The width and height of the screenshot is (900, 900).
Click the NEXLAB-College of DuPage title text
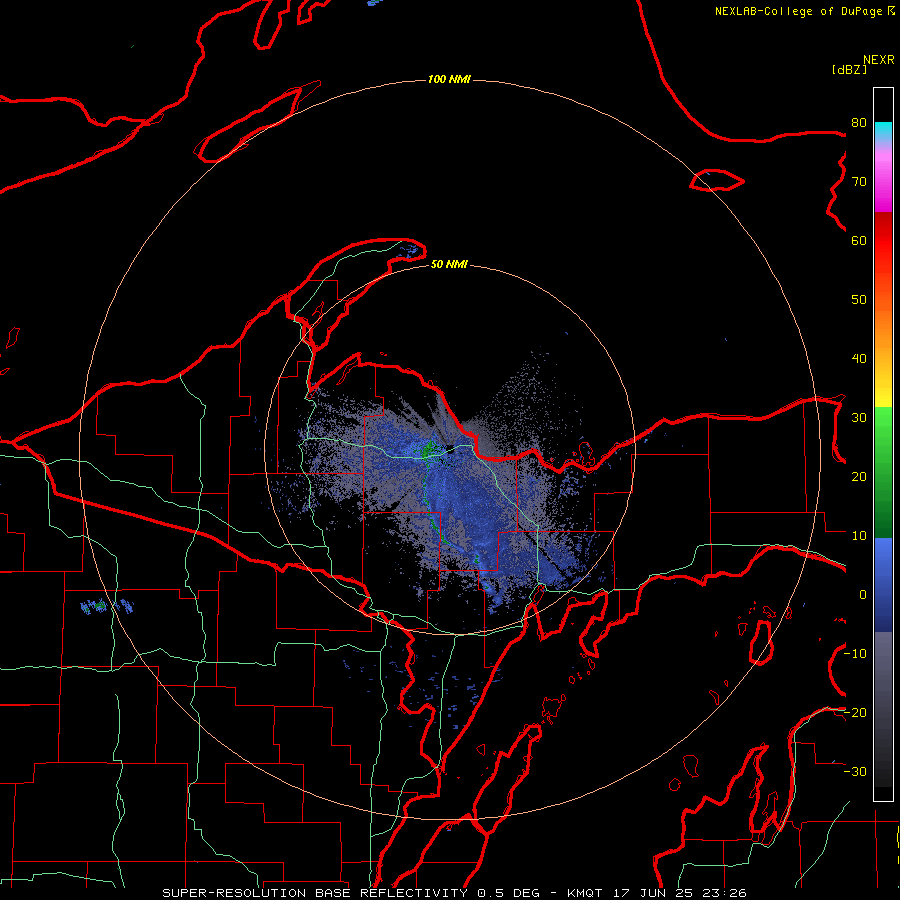804,11
